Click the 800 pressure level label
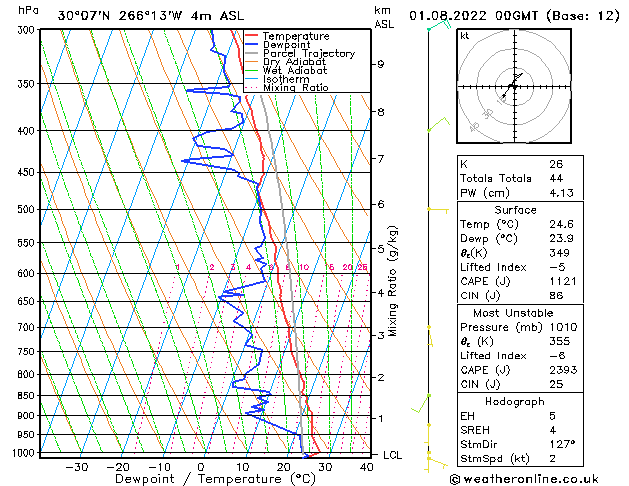Image resolution: width=629 pixels, height=486 pixels. (x=28, y=375)
